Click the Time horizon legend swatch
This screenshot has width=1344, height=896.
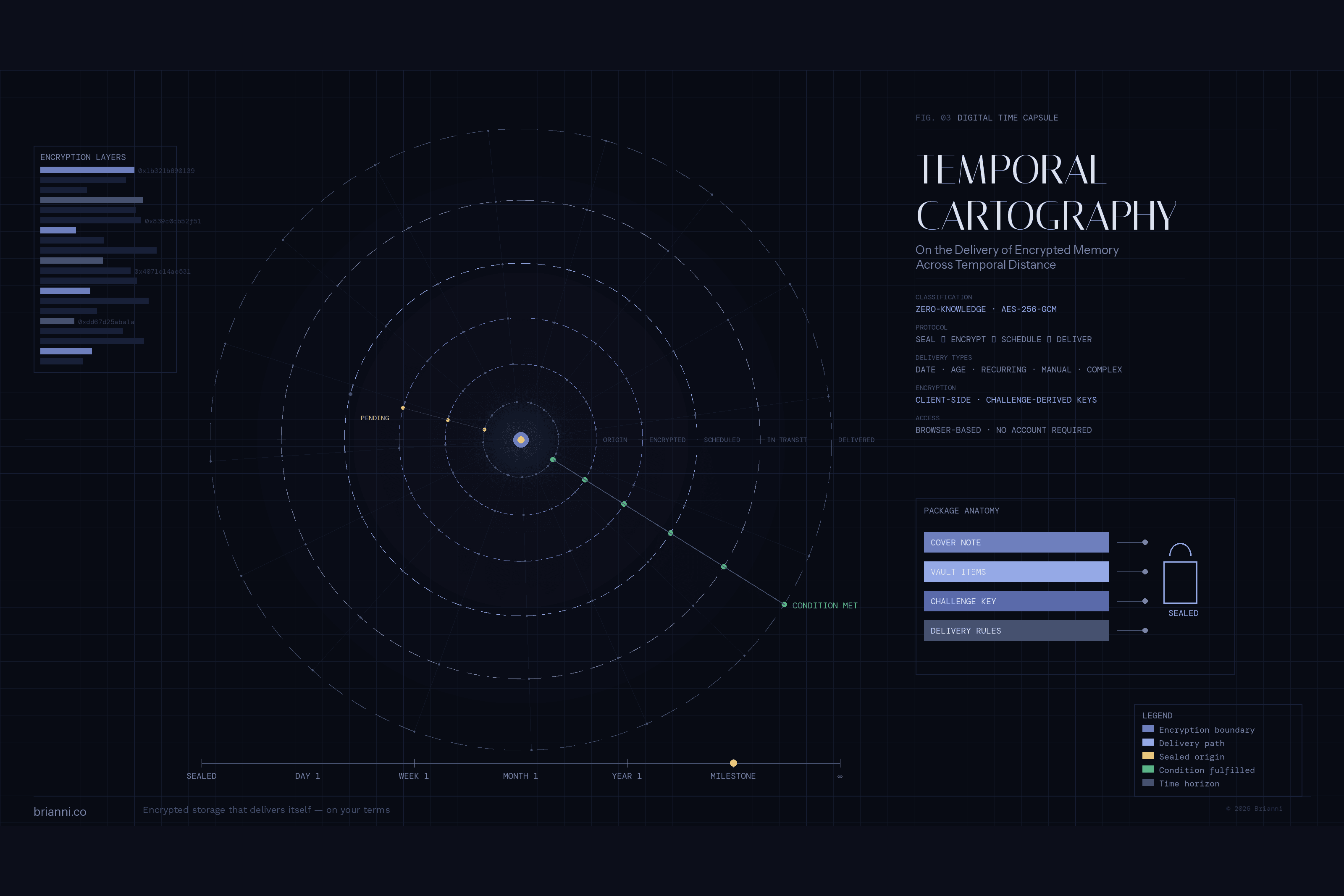[1147, 782]
